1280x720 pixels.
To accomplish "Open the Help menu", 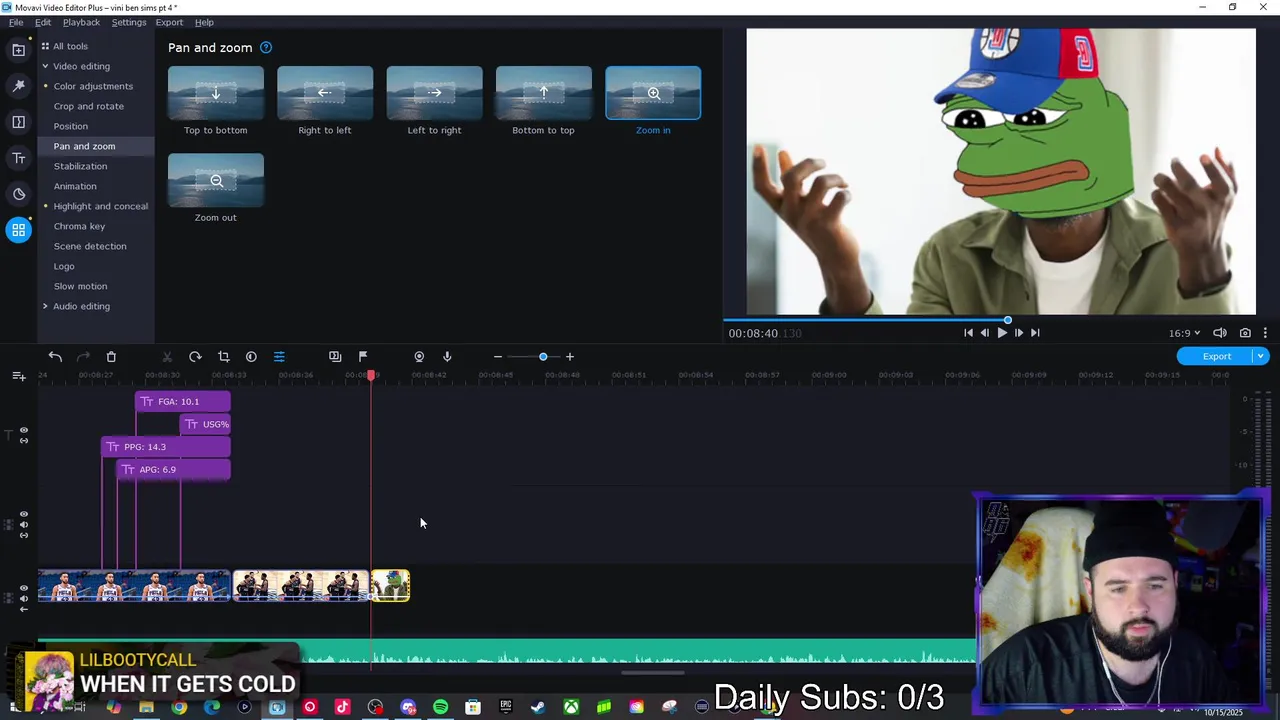I will pos(204,22).
